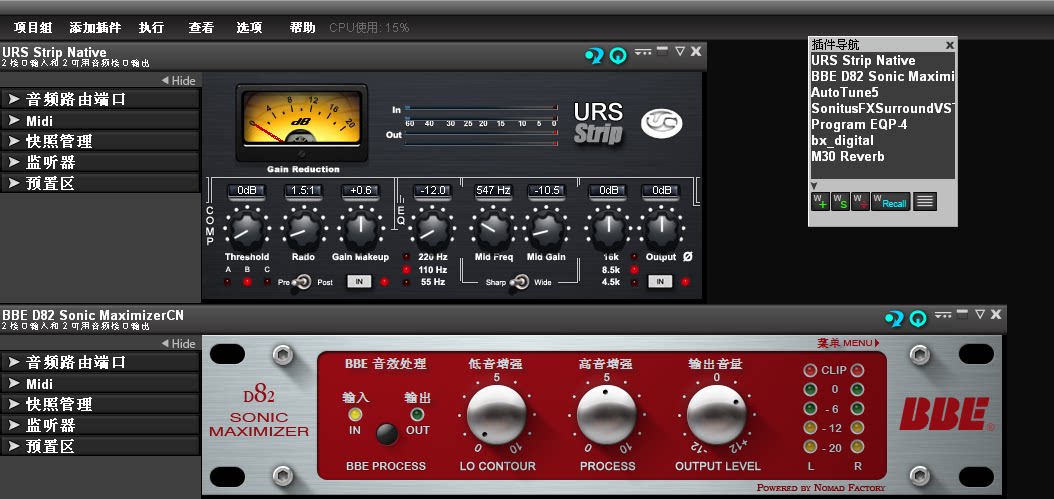Select compressor mode B LED

coord(247,282)
